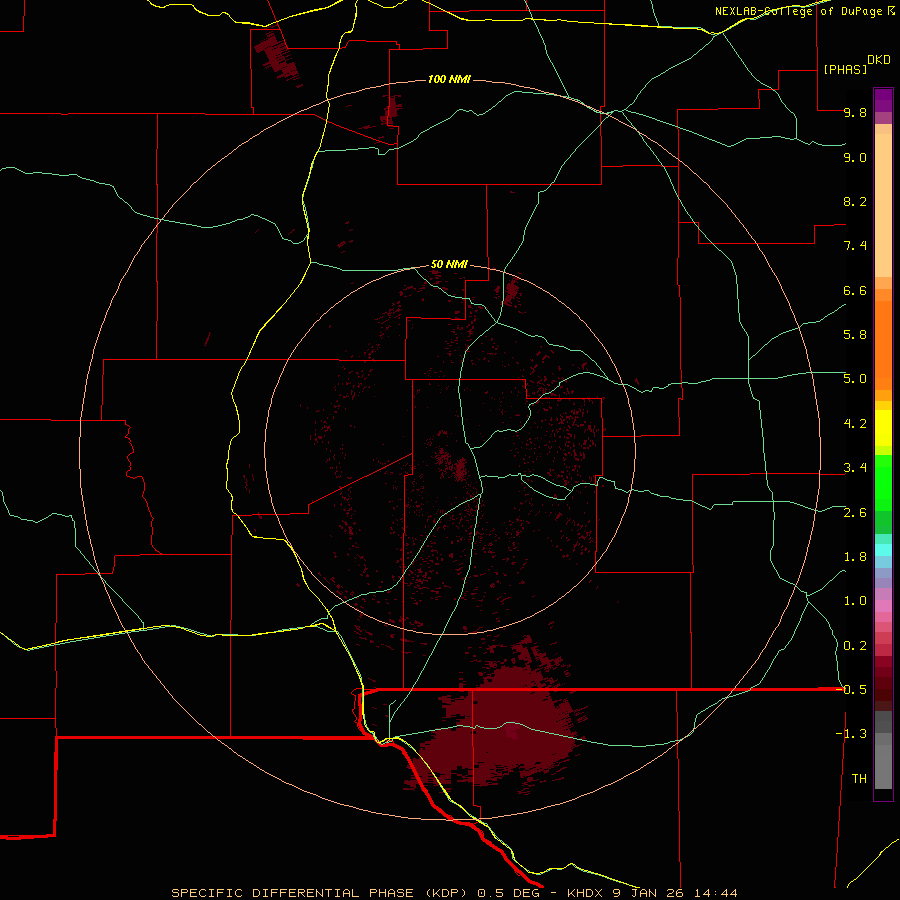This screenshot has height=900, width=900.
Task: Select the cyan band on color scale
Action: pos(883,550)
